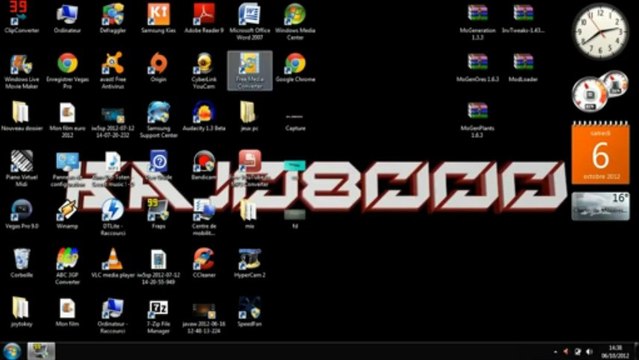Image resolution: width=639 pixels, height=360 pixels.
Task: Open the Google Chrome shortcut
Action: (x=295, y=66)
